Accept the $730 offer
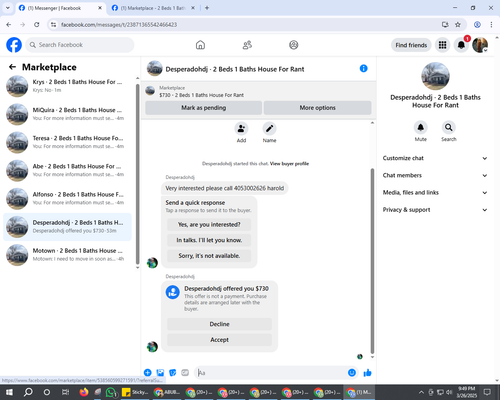Image resolution: width=500 pixels, height=400 pixels. click(219, 340)
